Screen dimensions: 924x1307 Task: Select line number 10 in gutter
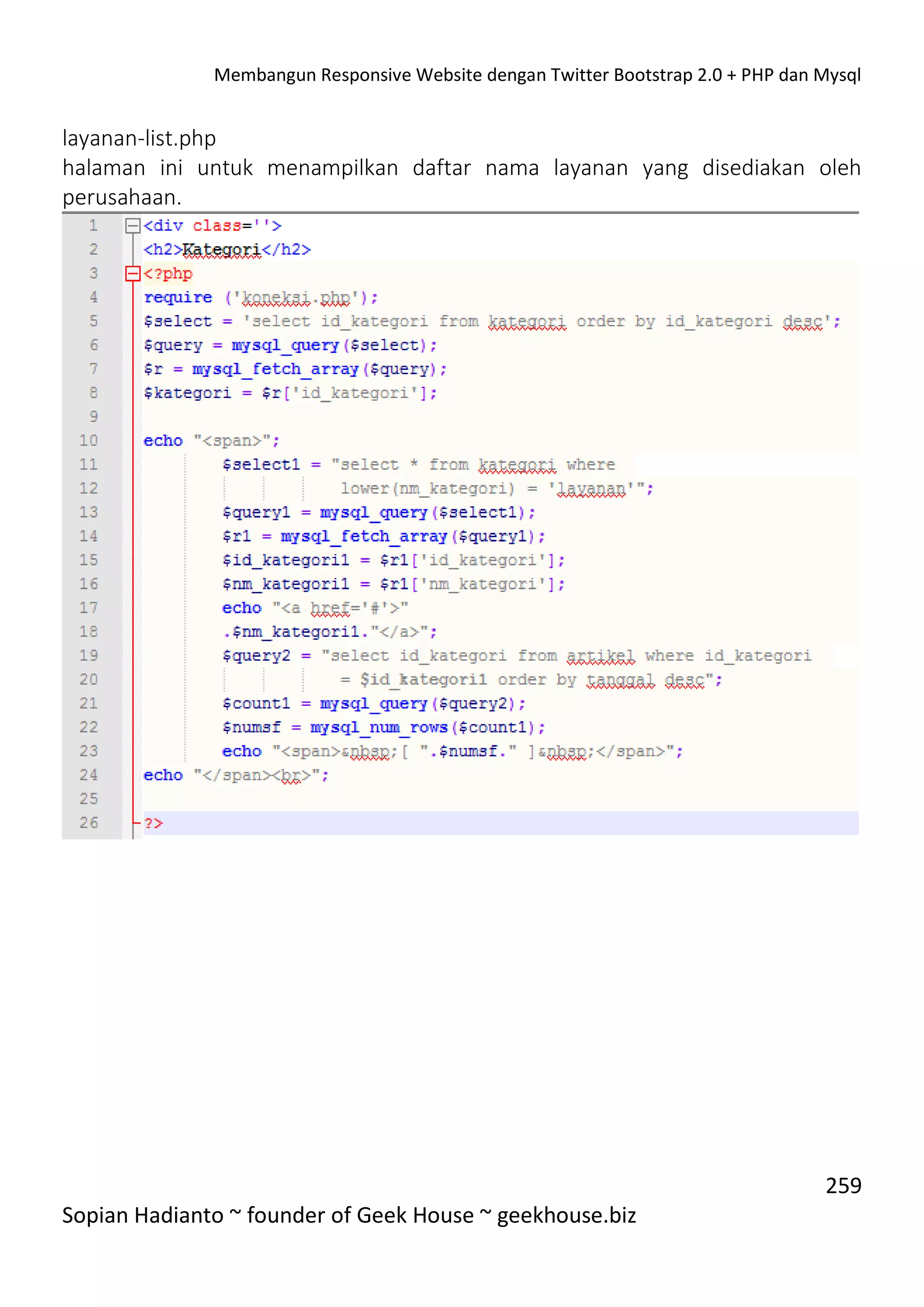pos(89,440)
